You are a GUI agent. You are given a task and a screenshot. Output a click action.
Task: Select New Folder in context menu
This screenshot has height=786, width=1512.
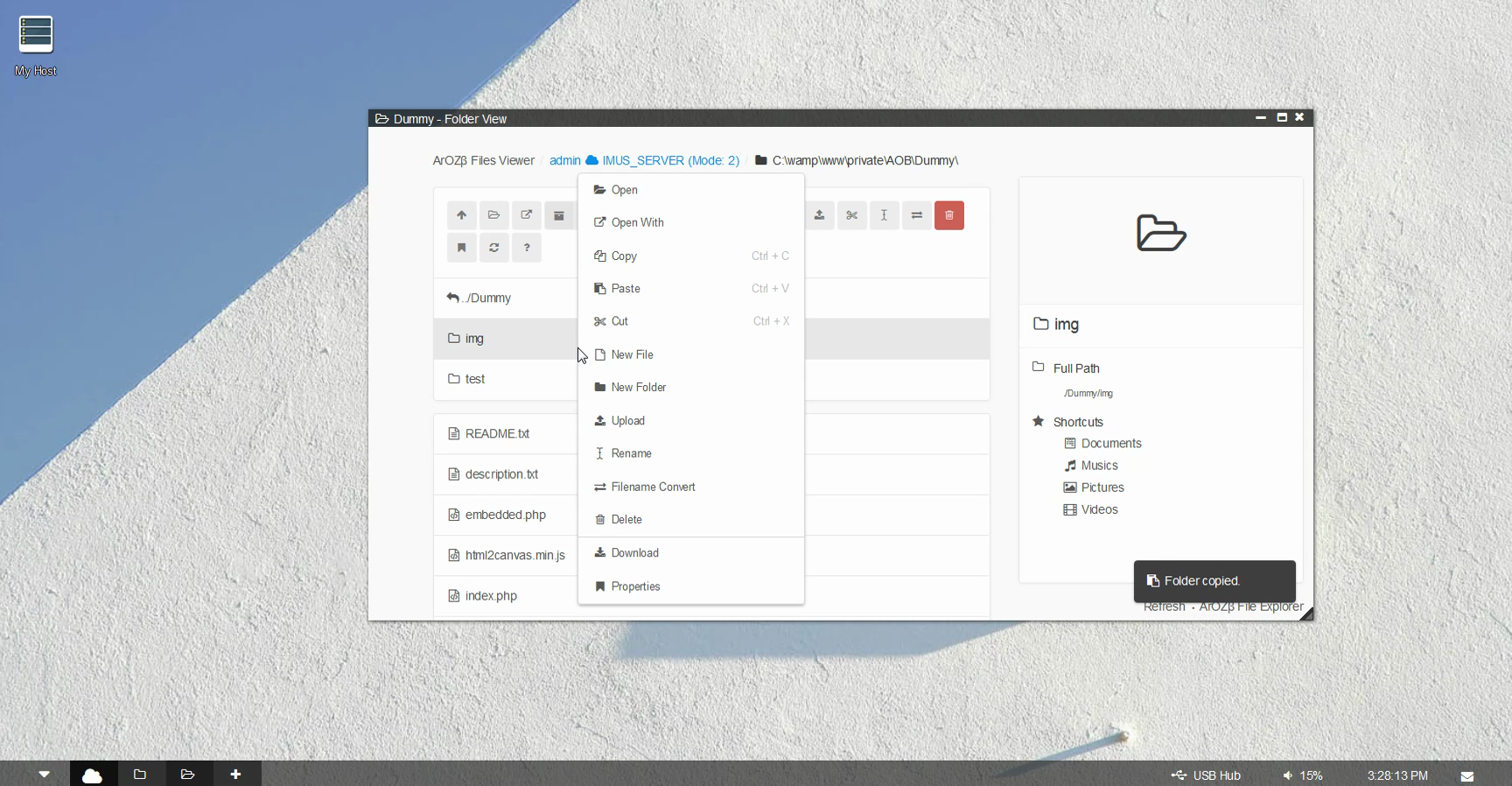point(638,388)
